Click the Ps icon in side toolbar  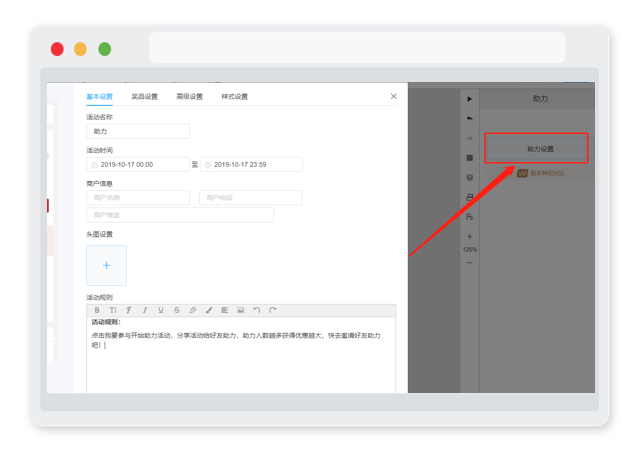469,217
